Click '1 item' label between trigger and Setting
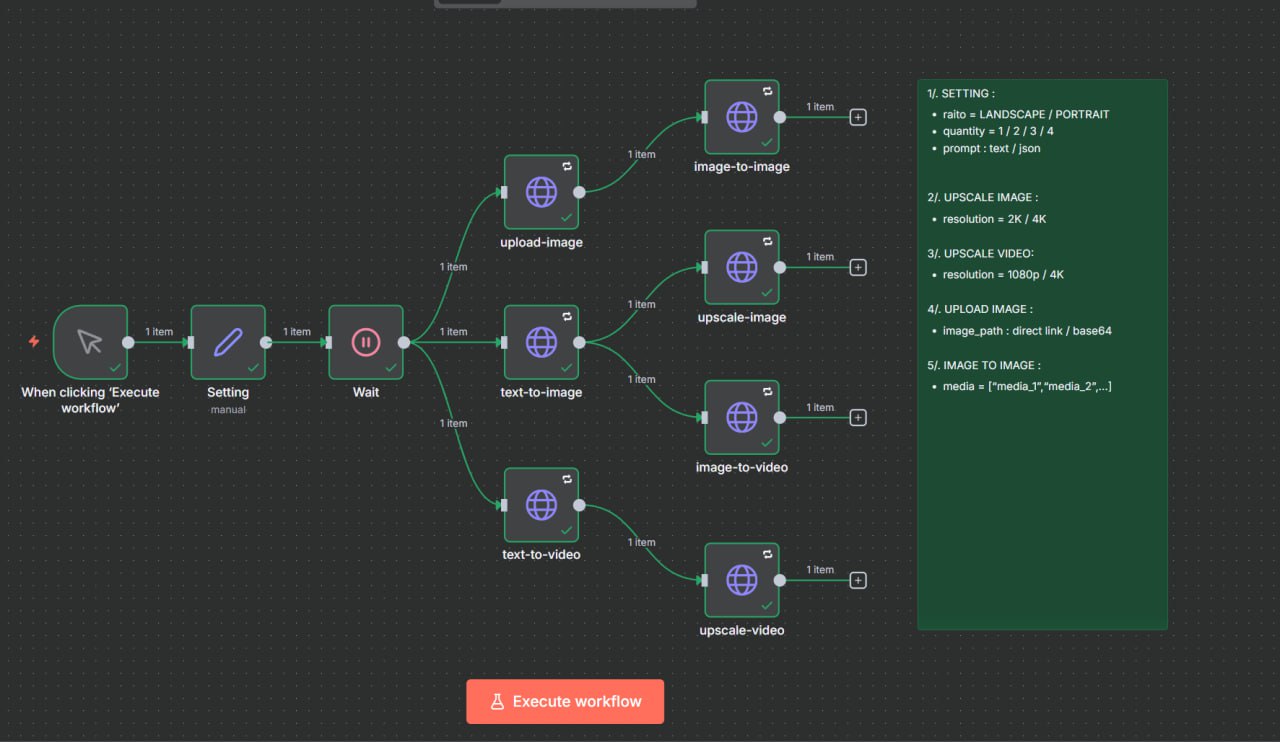 click(159, 332)
